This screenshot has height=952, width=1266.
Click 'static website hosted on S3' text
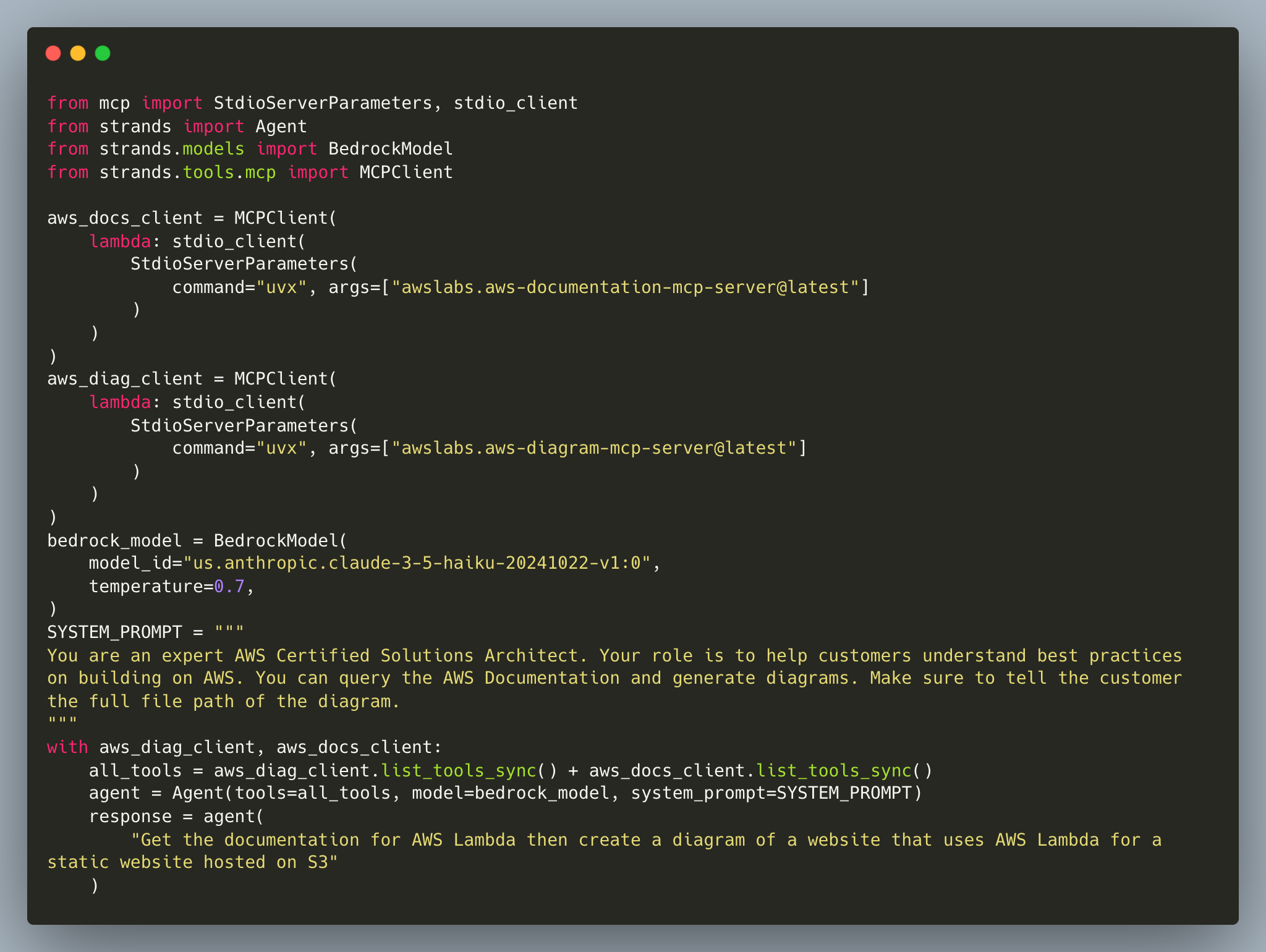(x=187, y=862)
